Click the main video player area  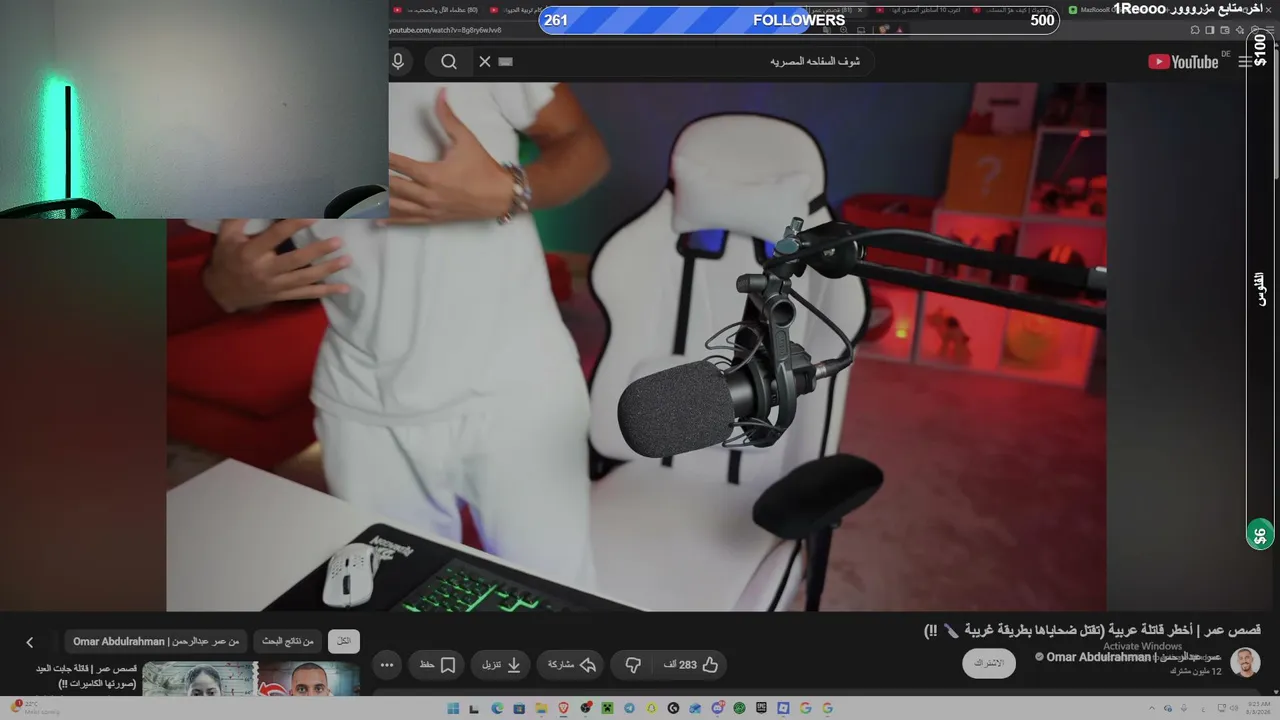click(x=636, y=346)
